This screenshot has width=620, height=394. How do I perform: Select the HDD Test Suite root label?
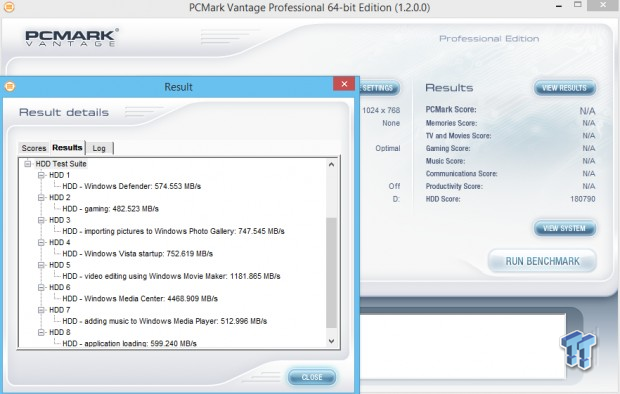tap(61, 163)
